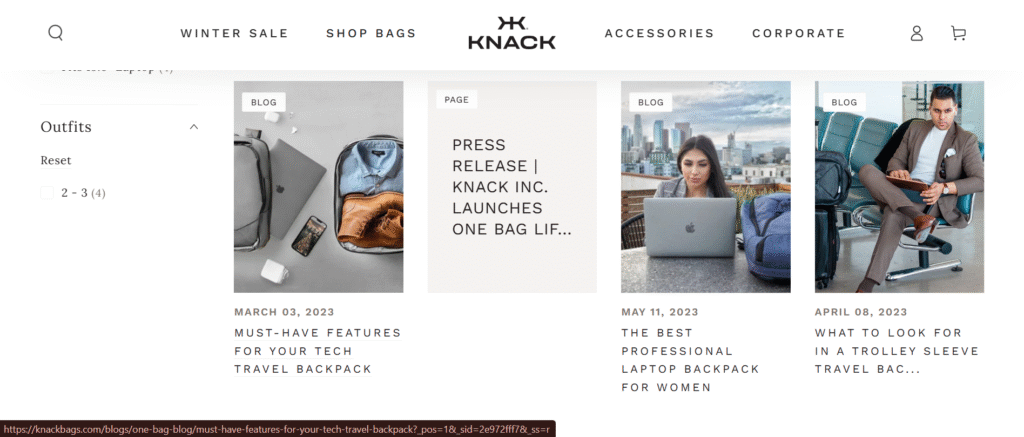Collapse the Outfits filter chevron
The image size is (1024, 437).
[193, 127]
